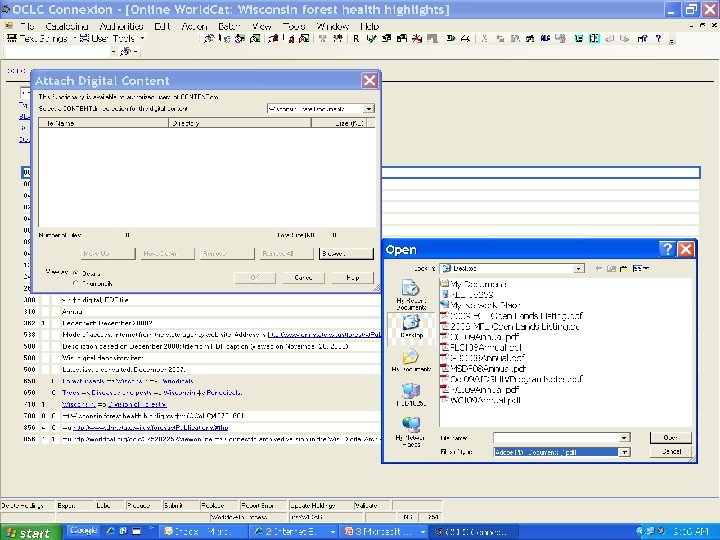This screenshot has height=540, width=720.
Task: Open the User Tools dropdown
Action: (x=142, y=39)
